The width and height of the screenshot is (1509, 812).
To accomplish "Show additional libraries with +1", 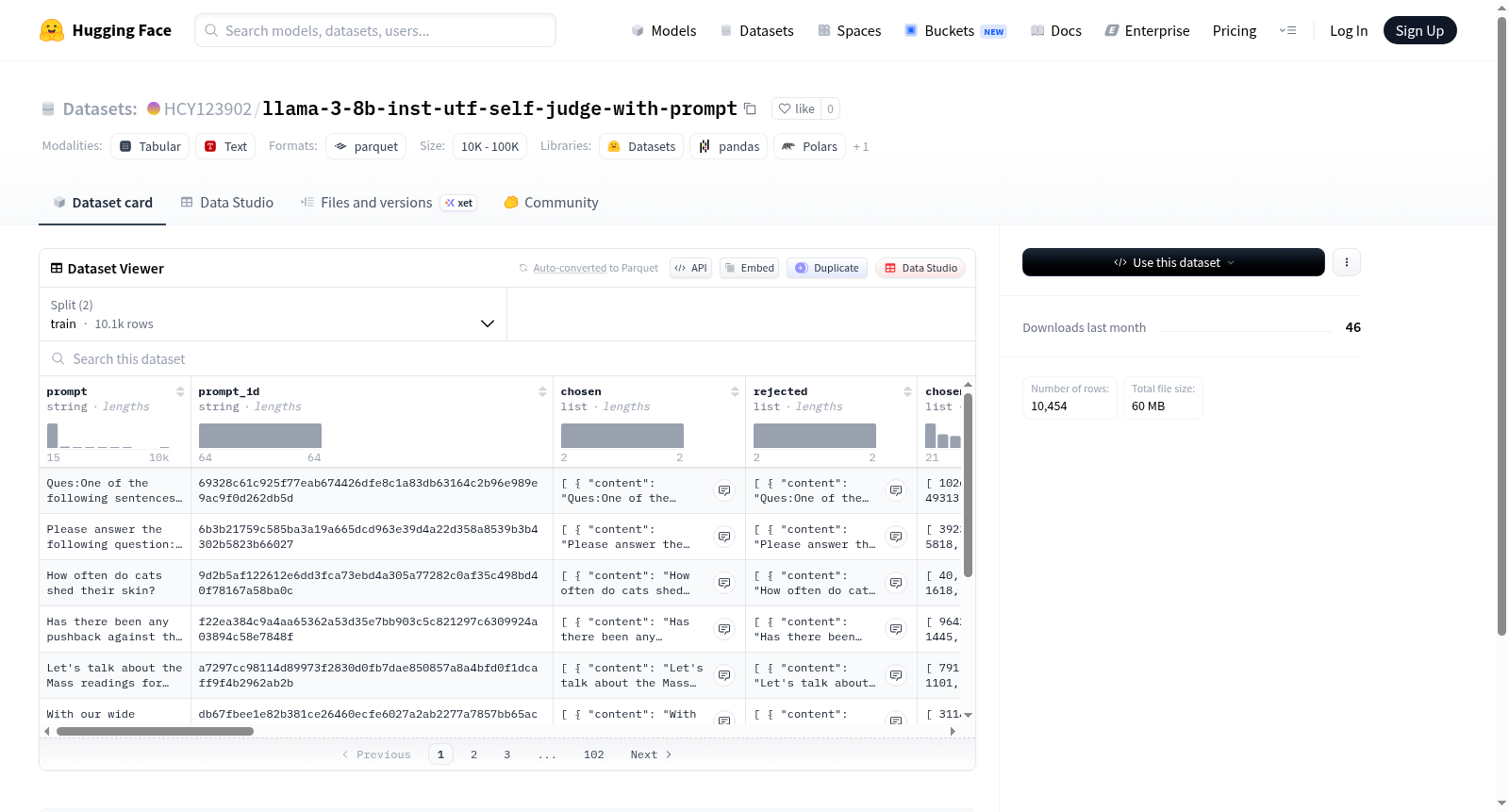I will pyautogui.click(x=861, y=146).
